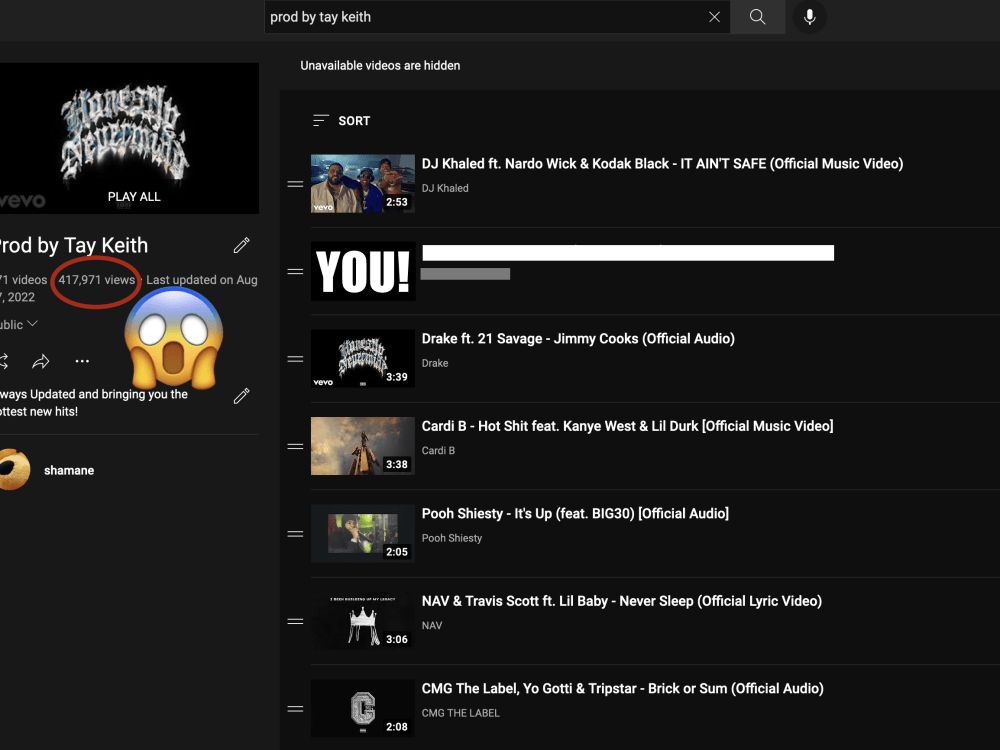The image size is (1000, 750).
Task: Open the playlist privacy dropdown chevron
Action: click(33, 324)
